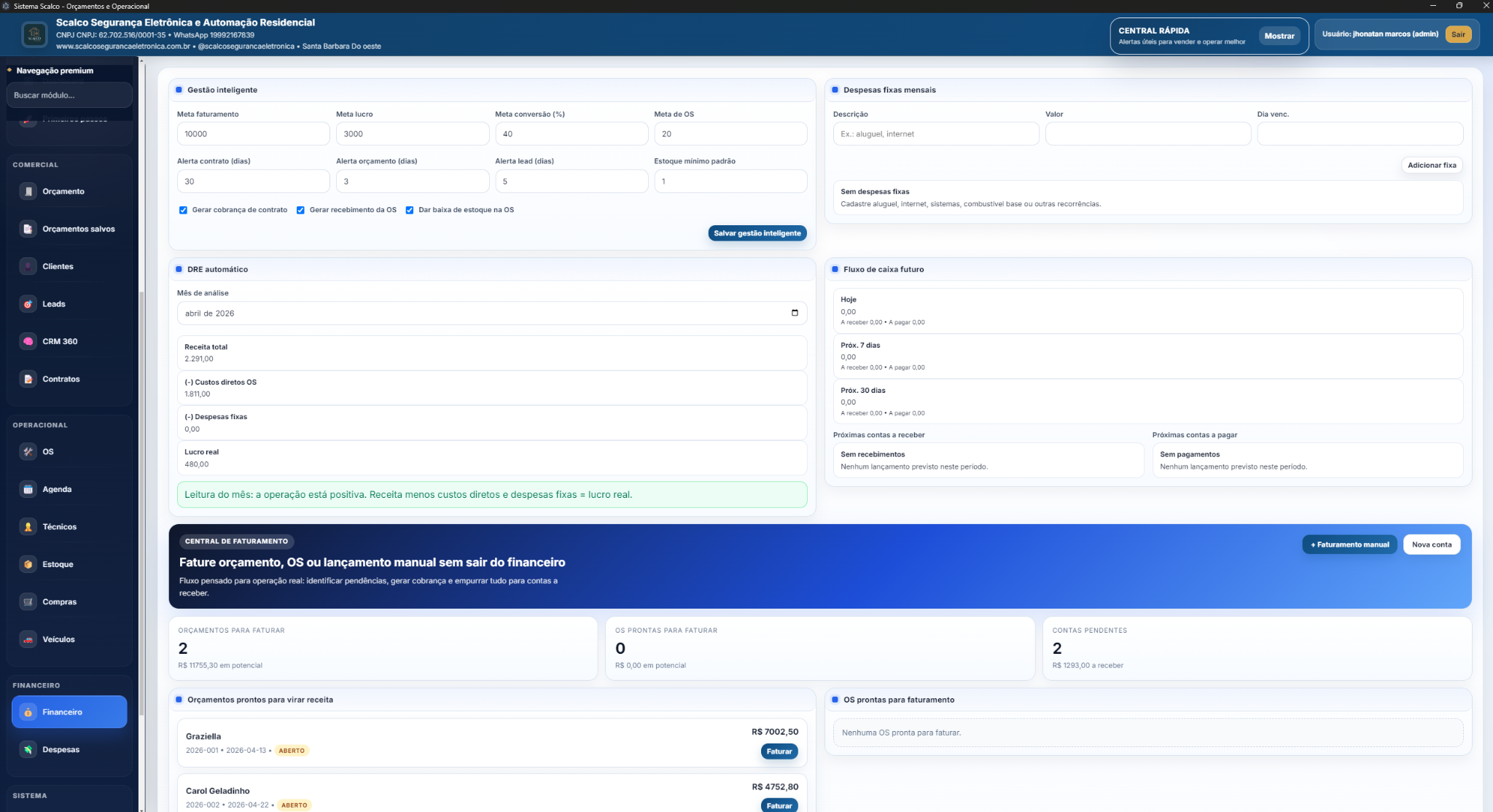Uncheck Gerar cobrança de contrato

[x=183, y=210]
